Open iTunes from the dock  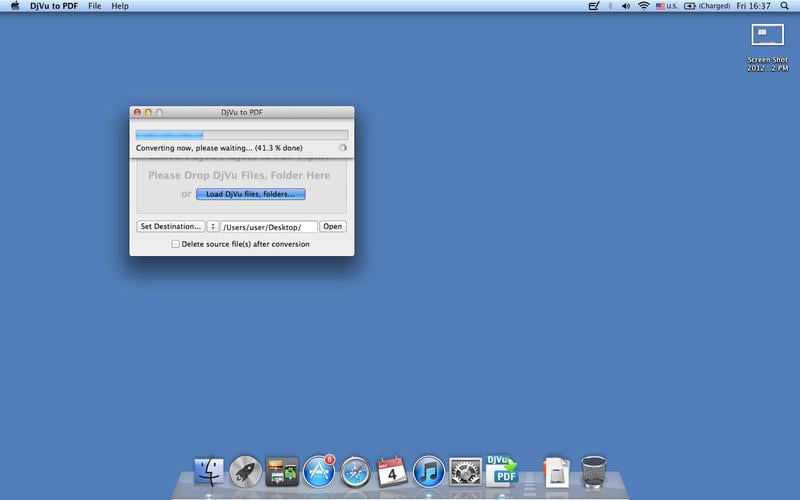[429, 471]
